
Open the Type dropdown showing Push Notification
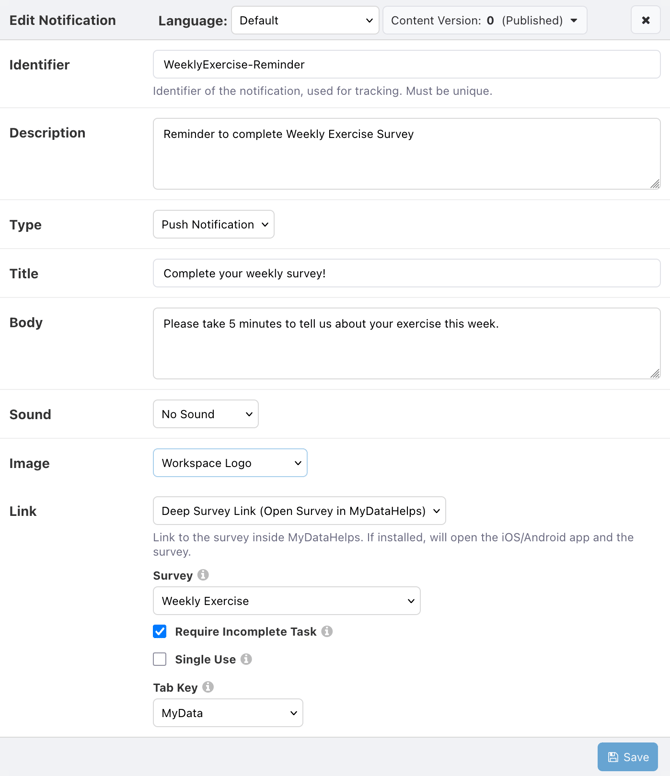[214, 224]
